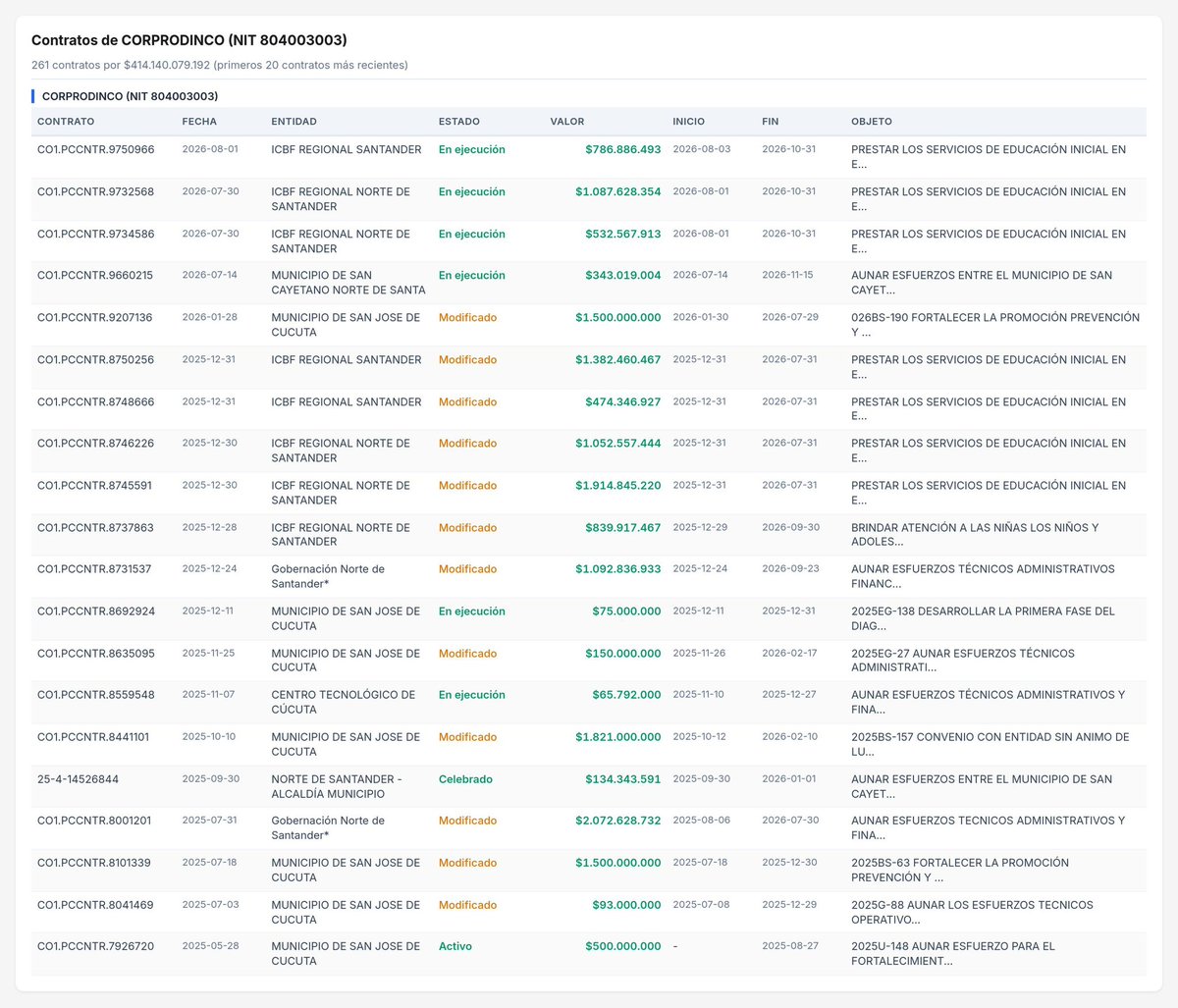Click the start date 2025-08-06
This screenshot has height=1008, width=1178.
point(701,821)
